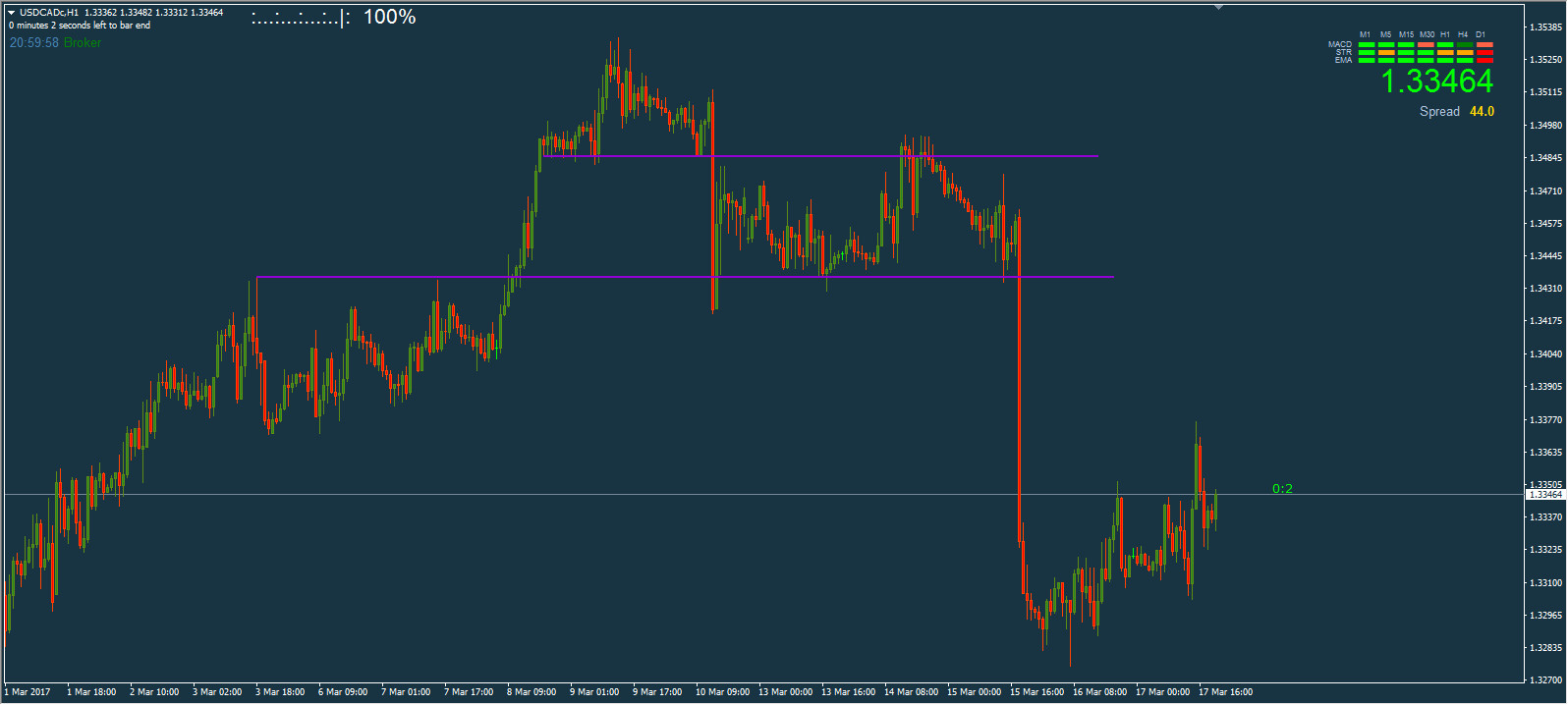
Task: Click the Spread 44.0 label
Action: point(1456,112)
